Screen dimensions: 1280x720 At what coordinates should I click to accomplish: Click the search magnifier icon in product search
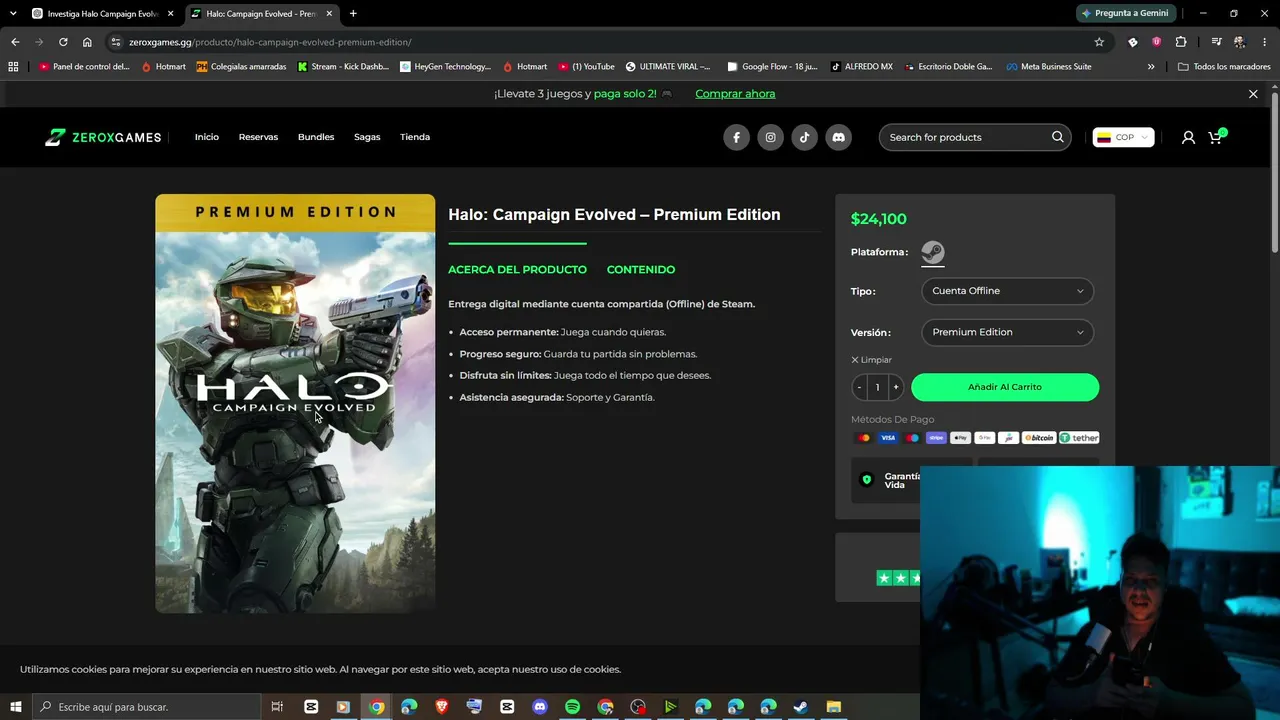[1057, 137]
